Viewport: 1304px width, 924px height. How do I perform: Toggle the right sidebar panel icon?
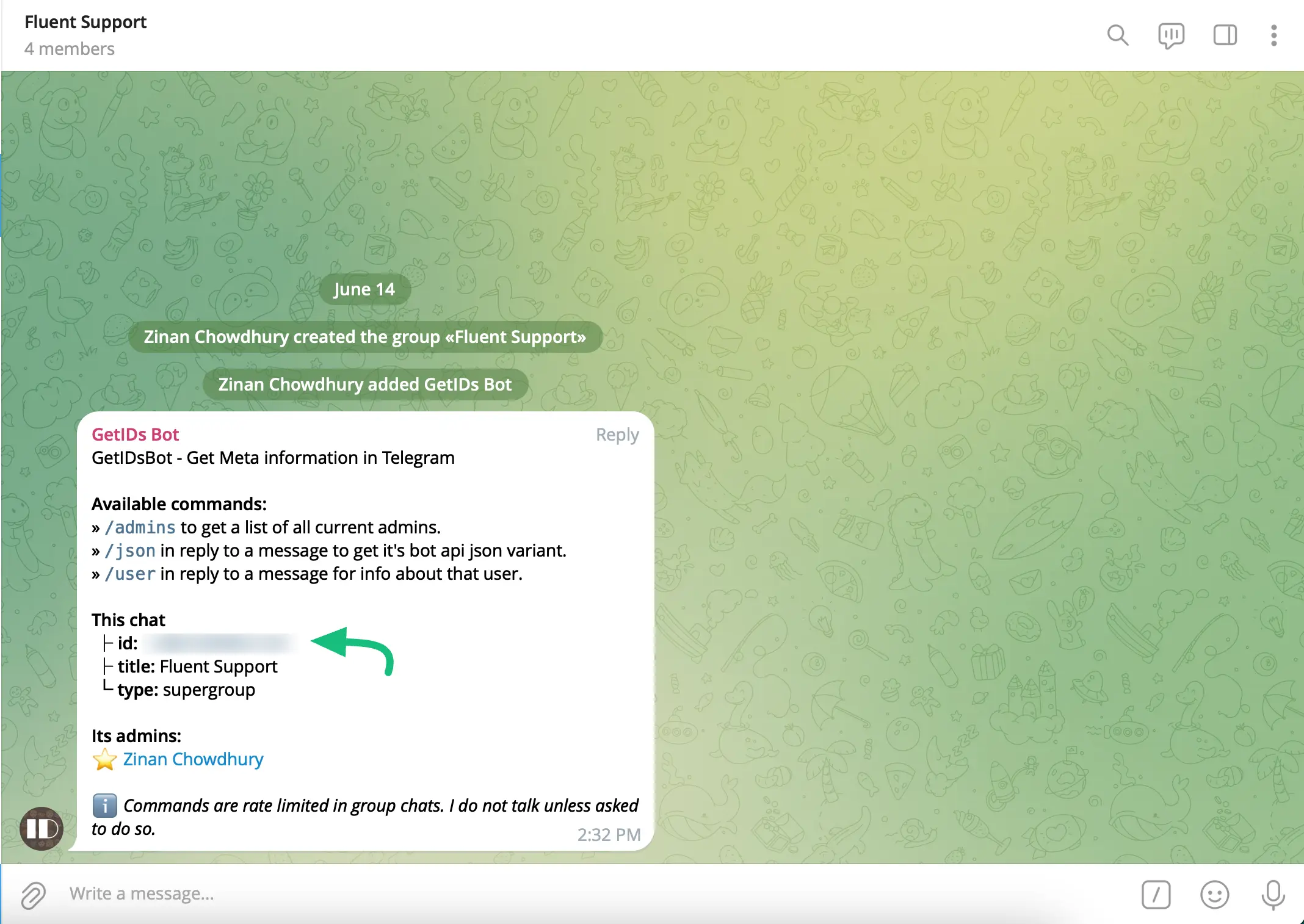tap(1225, 35)
